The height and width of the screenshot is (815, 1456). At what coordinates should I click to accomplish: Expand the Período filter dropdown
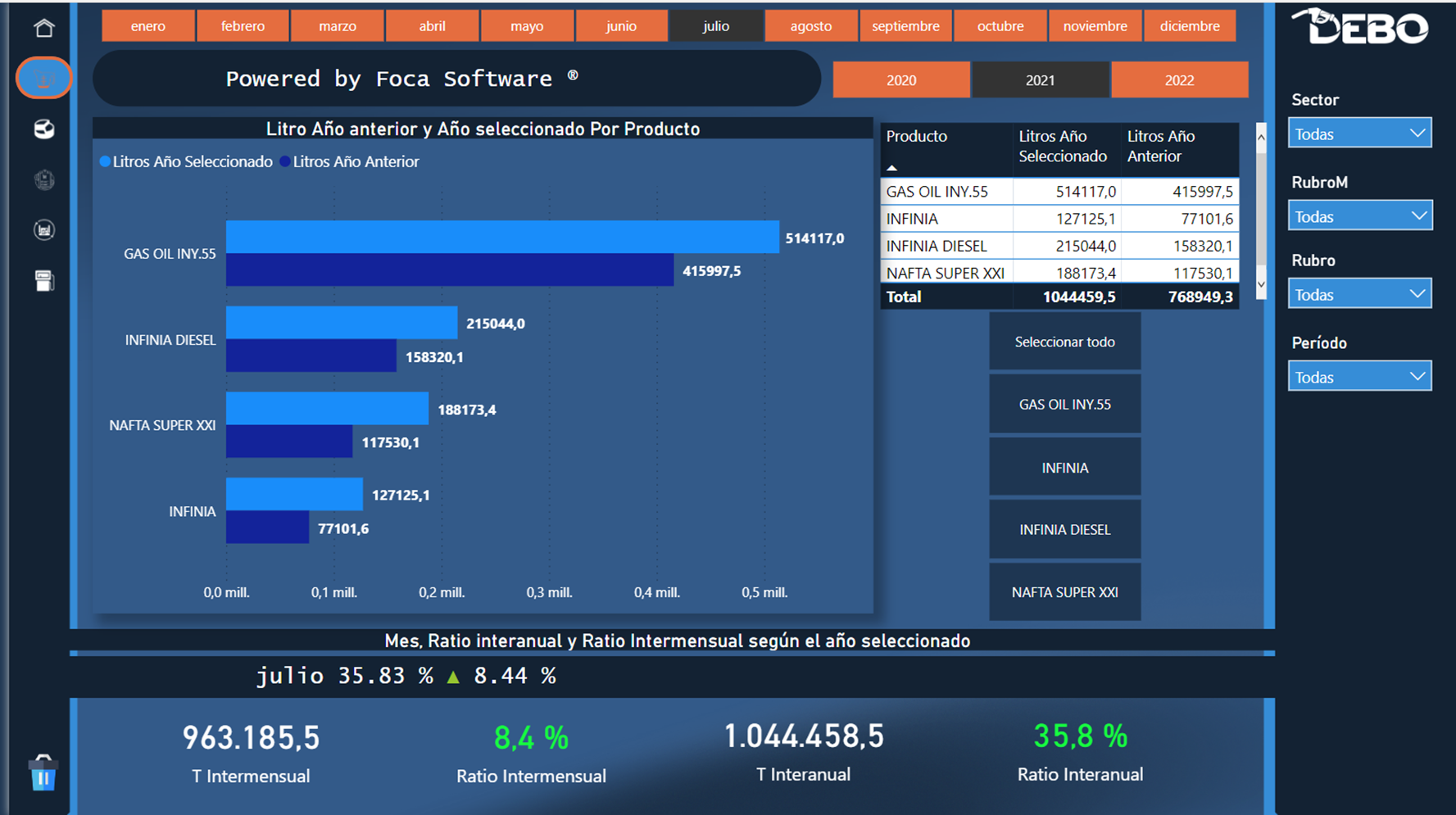1359,376
